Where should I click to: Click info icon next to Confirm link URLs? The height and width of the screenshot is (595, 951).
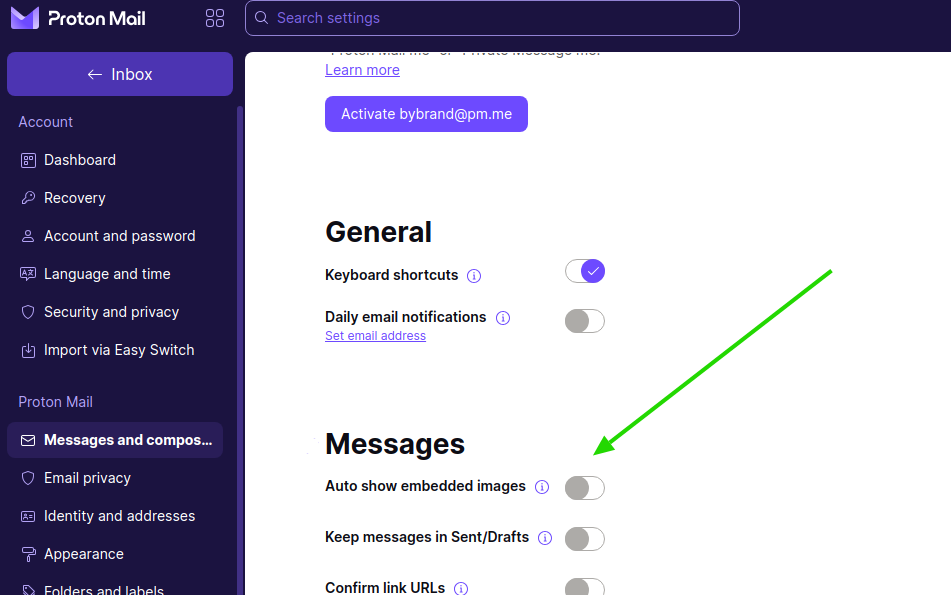point(461,589)
